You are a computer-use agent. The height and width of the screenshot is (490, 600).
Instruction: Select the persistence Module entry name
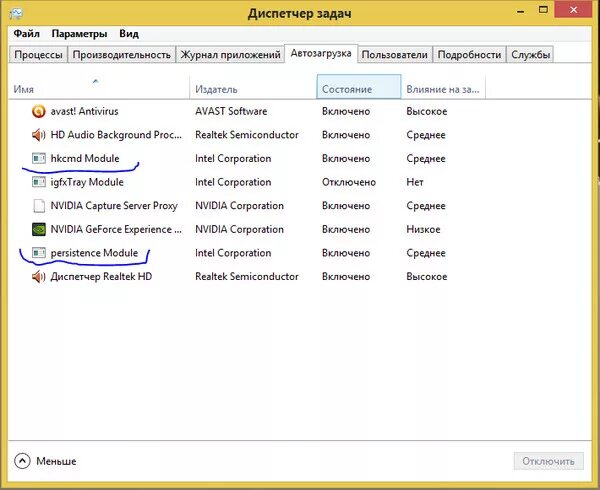pos(94,253)
